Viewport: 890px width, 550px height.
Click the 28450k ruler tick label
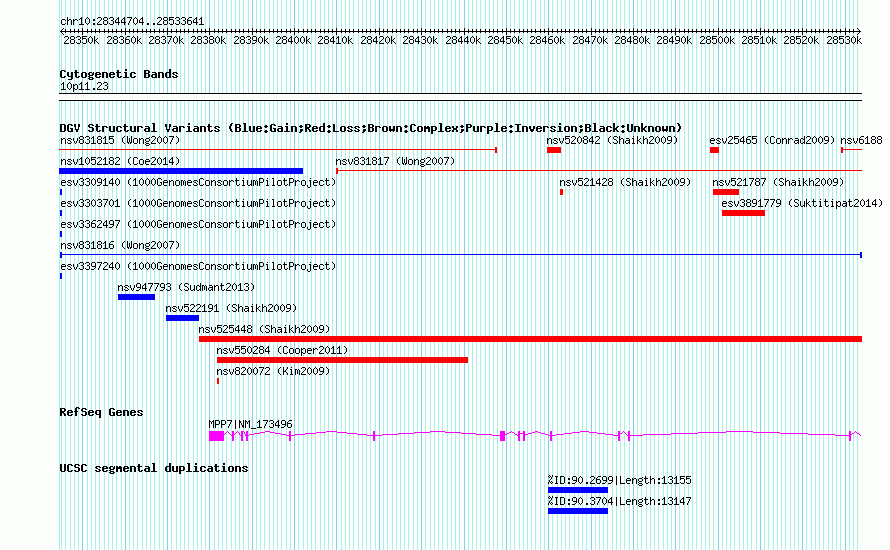coord(505,40)
